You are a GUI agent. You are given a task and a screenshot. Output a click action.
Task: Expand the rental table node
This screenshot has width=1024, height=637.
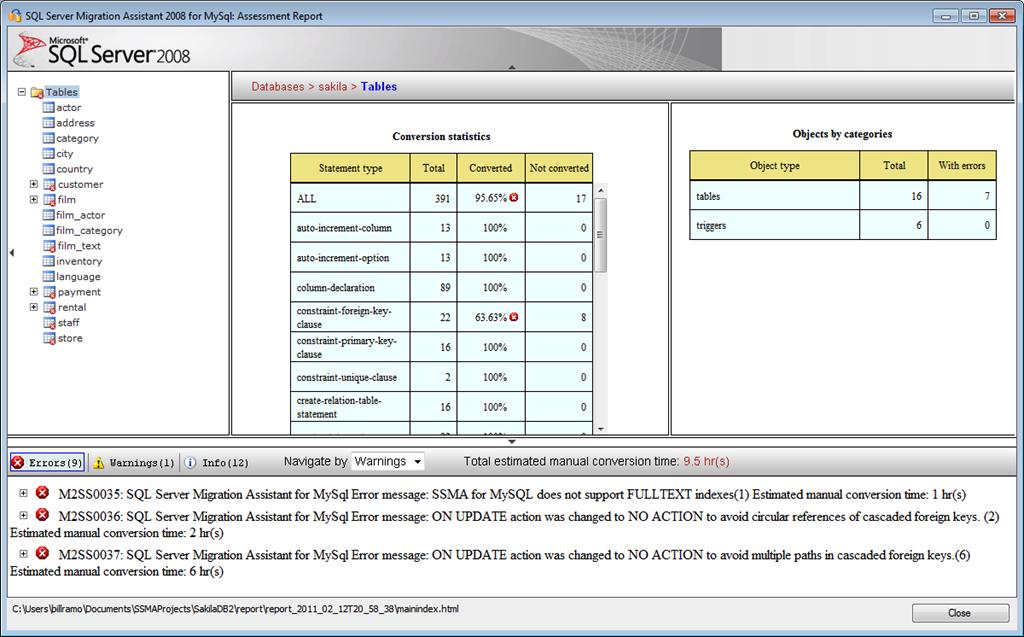tap(34, 307)
